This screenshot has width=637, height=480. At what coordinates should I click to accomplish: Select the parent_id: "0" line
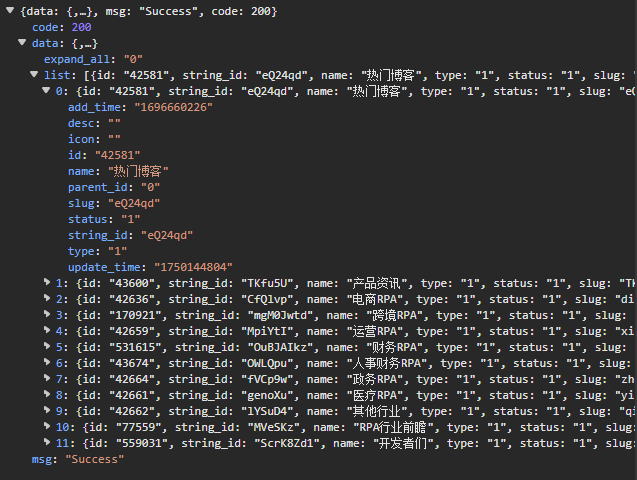114,187
